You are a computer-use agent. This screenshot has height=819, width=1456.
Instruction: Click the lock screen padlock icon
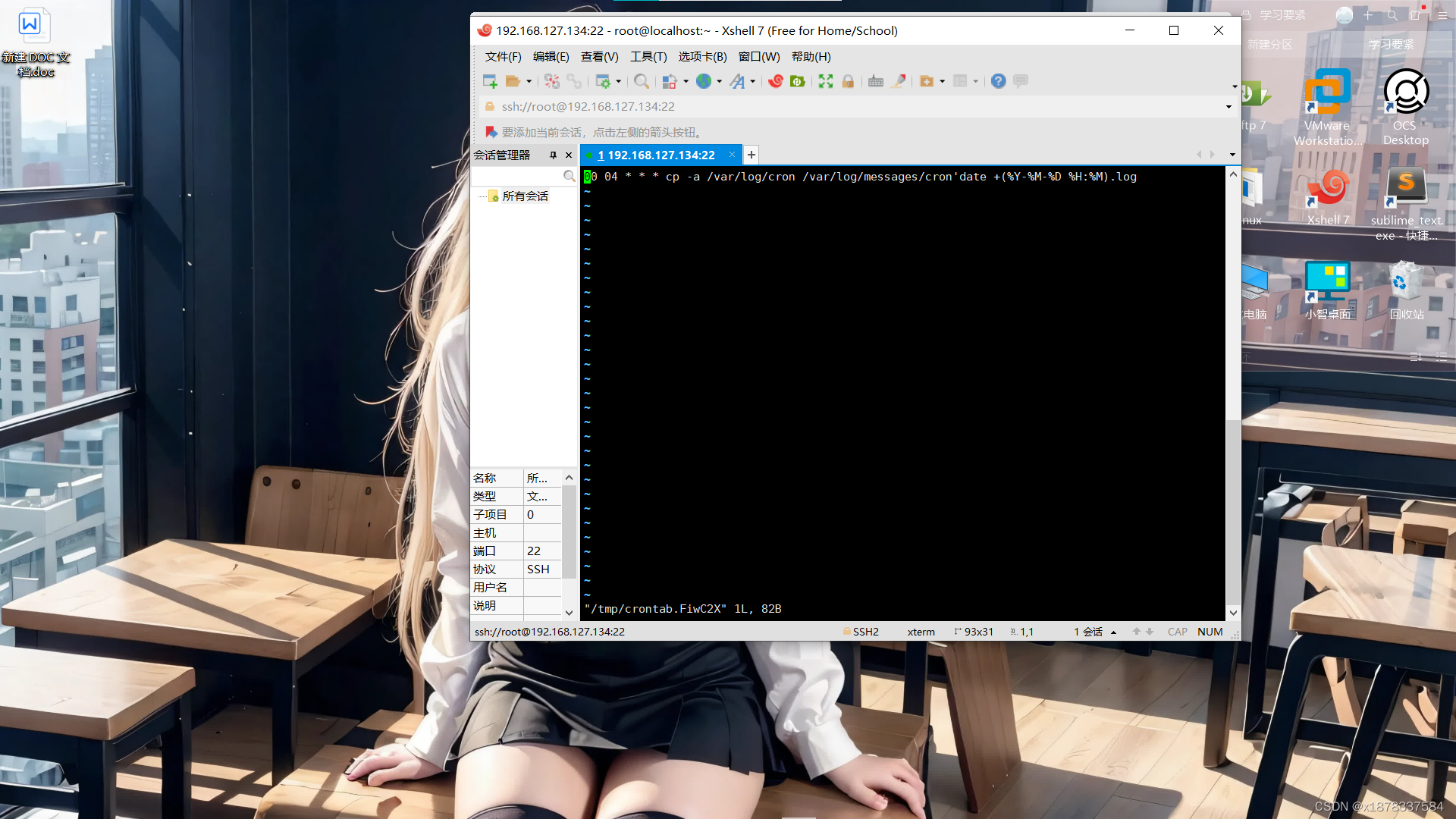tap(848, 81)
